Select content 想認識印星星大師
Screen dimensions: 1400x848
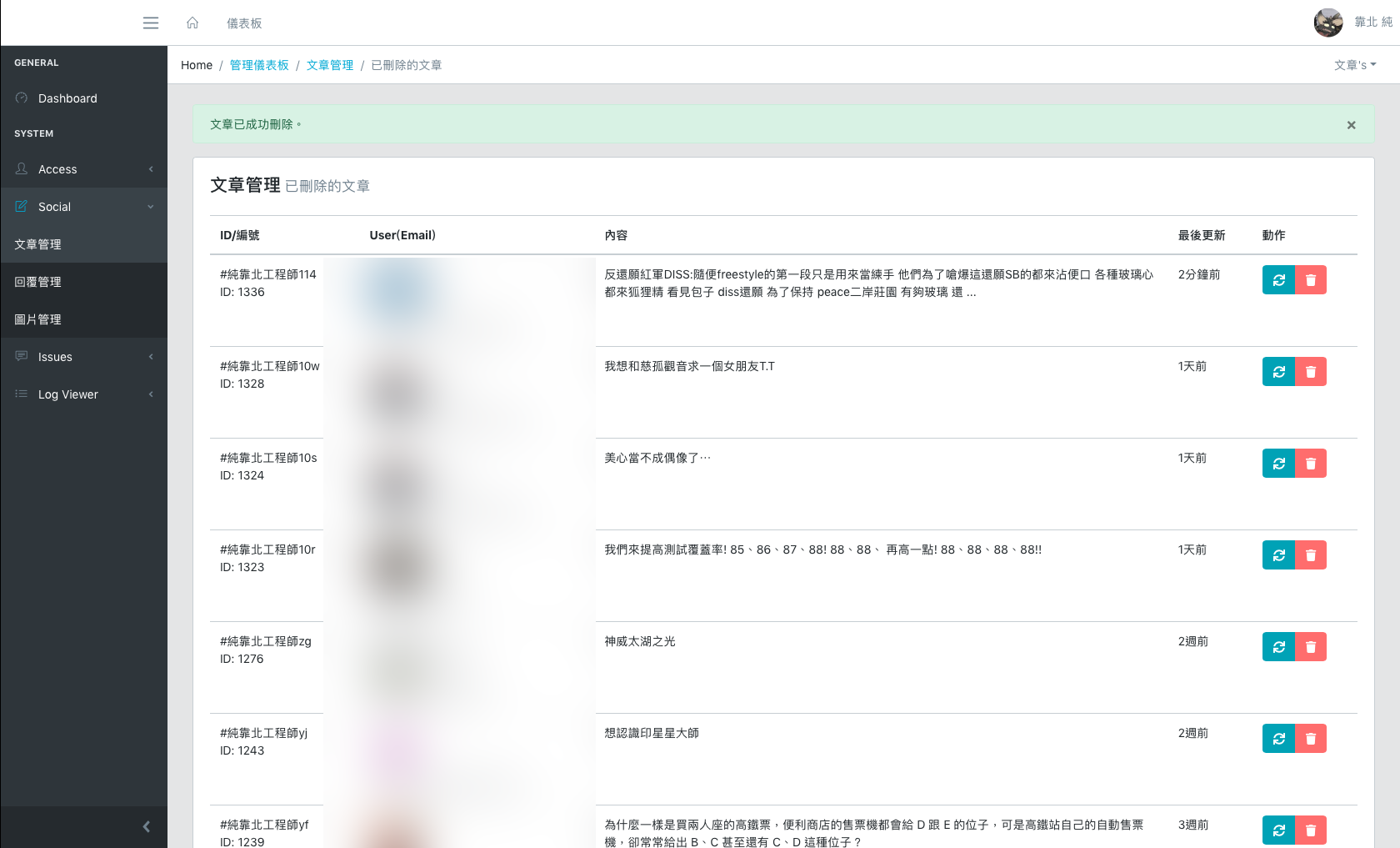pos(652,733)
